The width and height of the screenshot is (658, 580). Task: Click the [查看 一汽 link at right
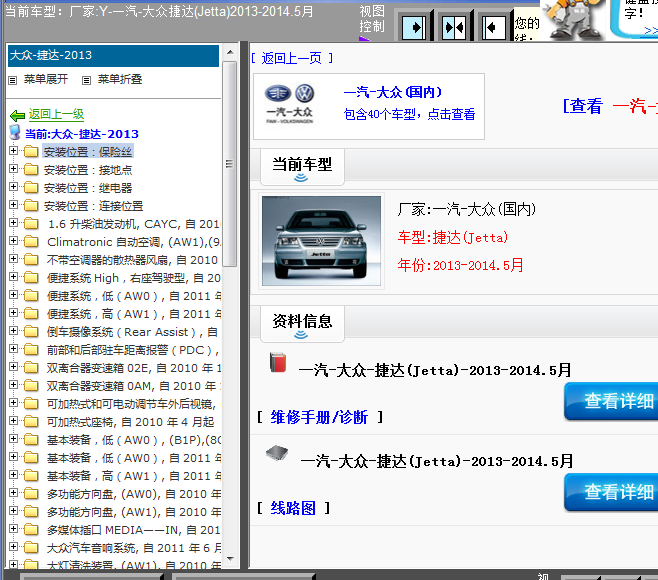click(610, 106)
